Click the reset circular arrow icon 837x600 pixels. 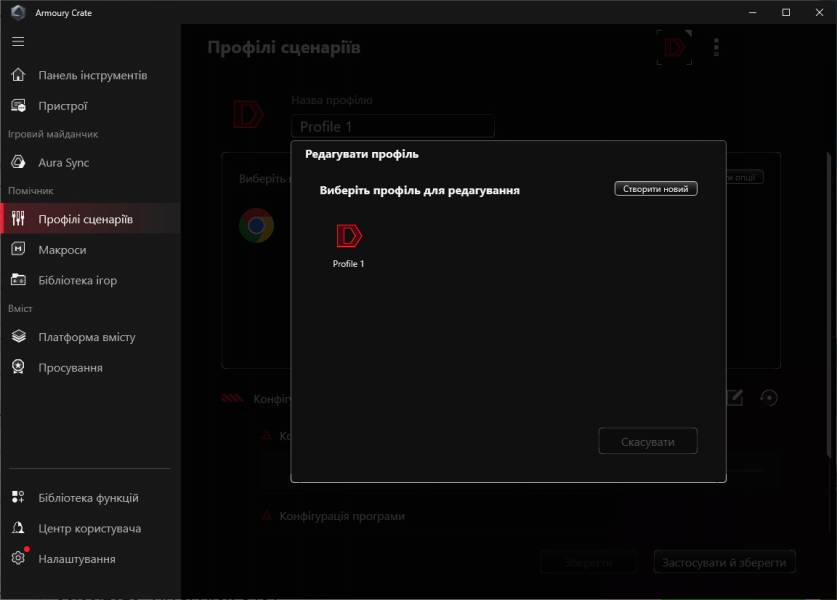tap(768, 398)
